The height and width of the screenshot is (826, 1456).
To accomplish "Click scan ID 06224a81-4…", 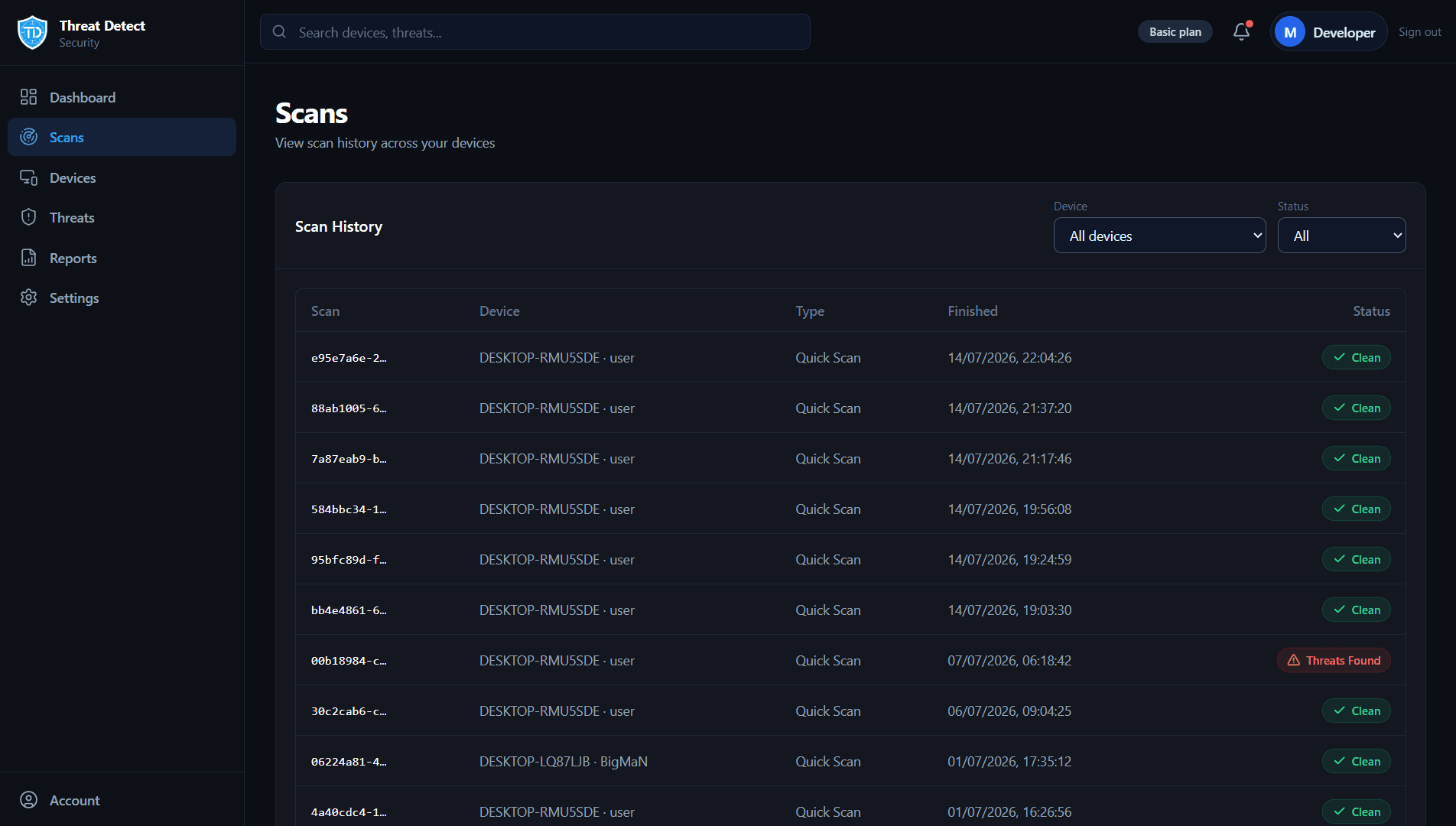I will click(x=349, y=762).
